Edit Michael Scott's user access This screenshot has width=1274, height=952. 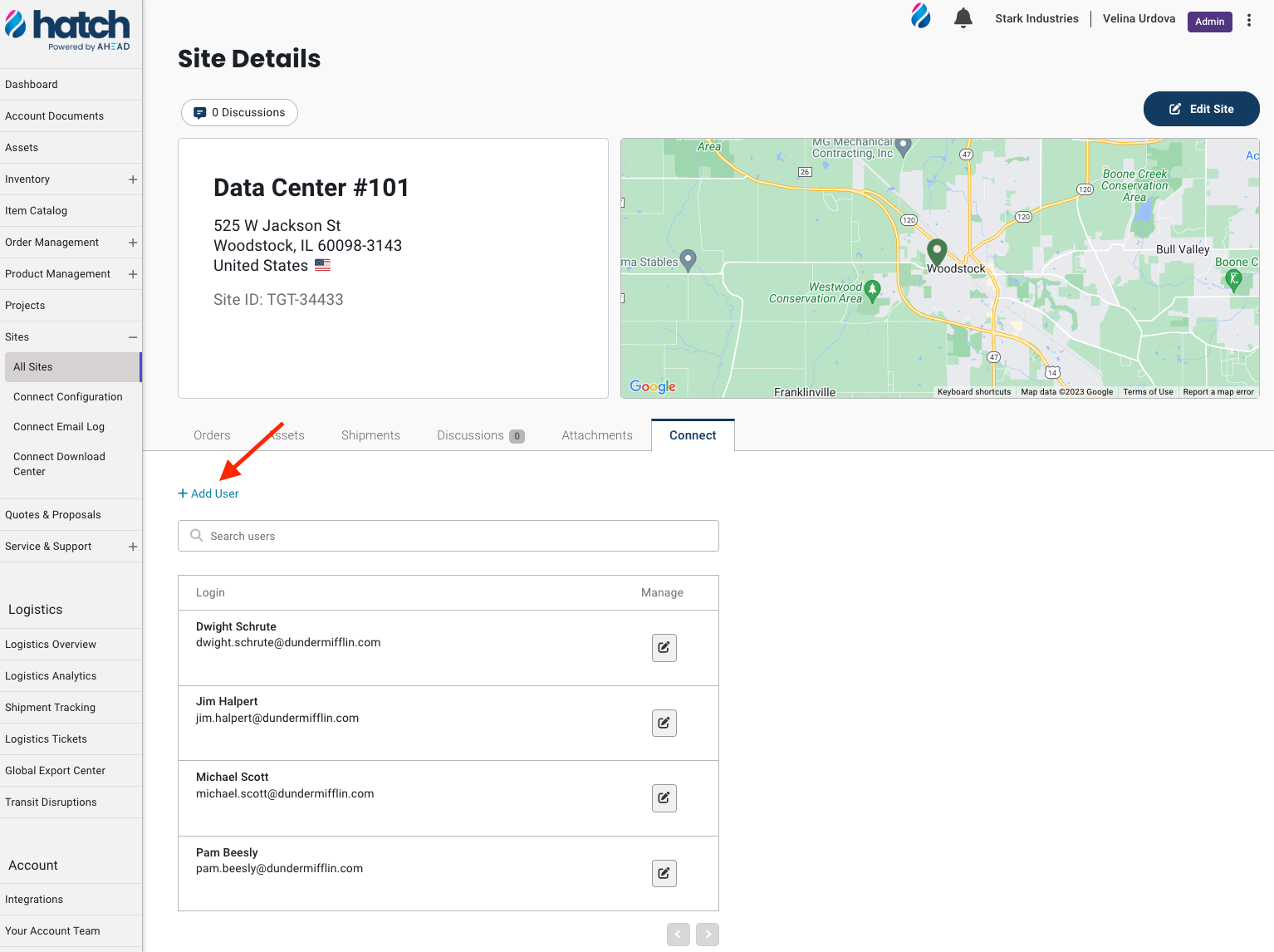(x=664, y=797)
